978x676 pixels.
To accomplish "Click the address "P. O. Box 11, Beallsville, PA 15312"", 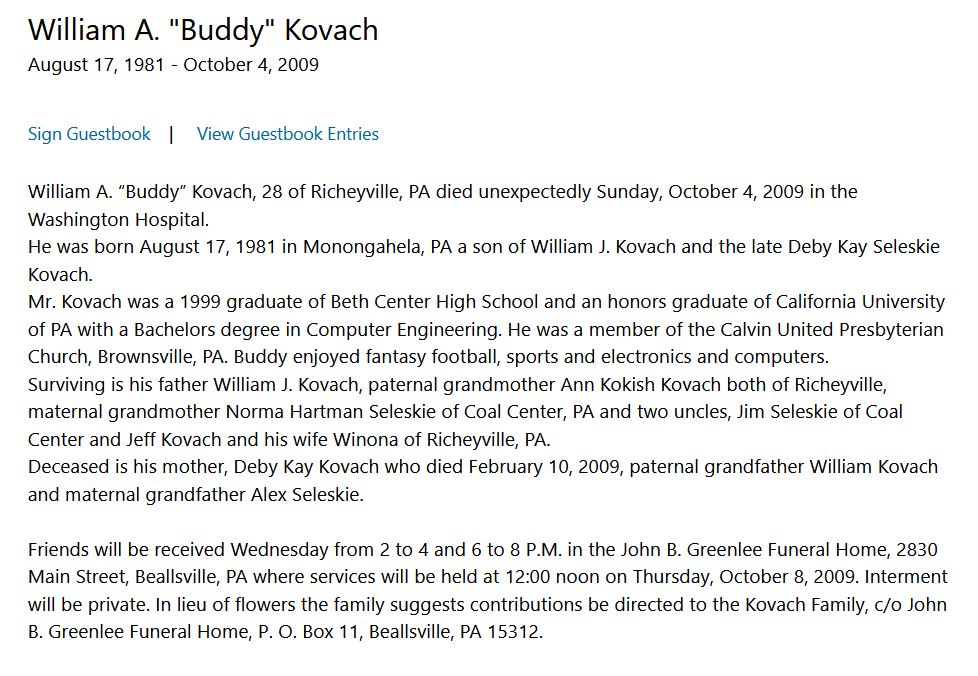I will coord(400,632).
